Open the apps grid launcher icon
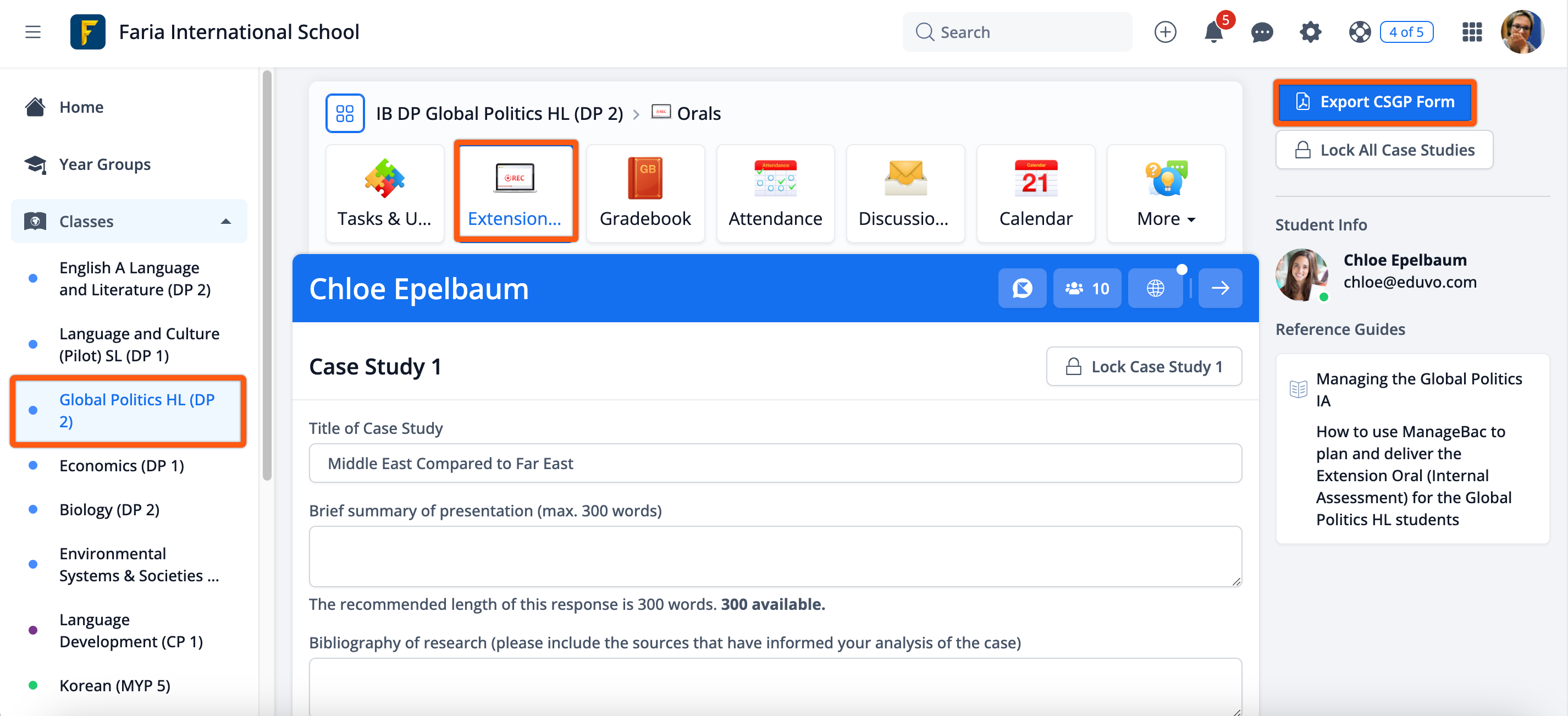1568x716 pixels. (1471, 32)
